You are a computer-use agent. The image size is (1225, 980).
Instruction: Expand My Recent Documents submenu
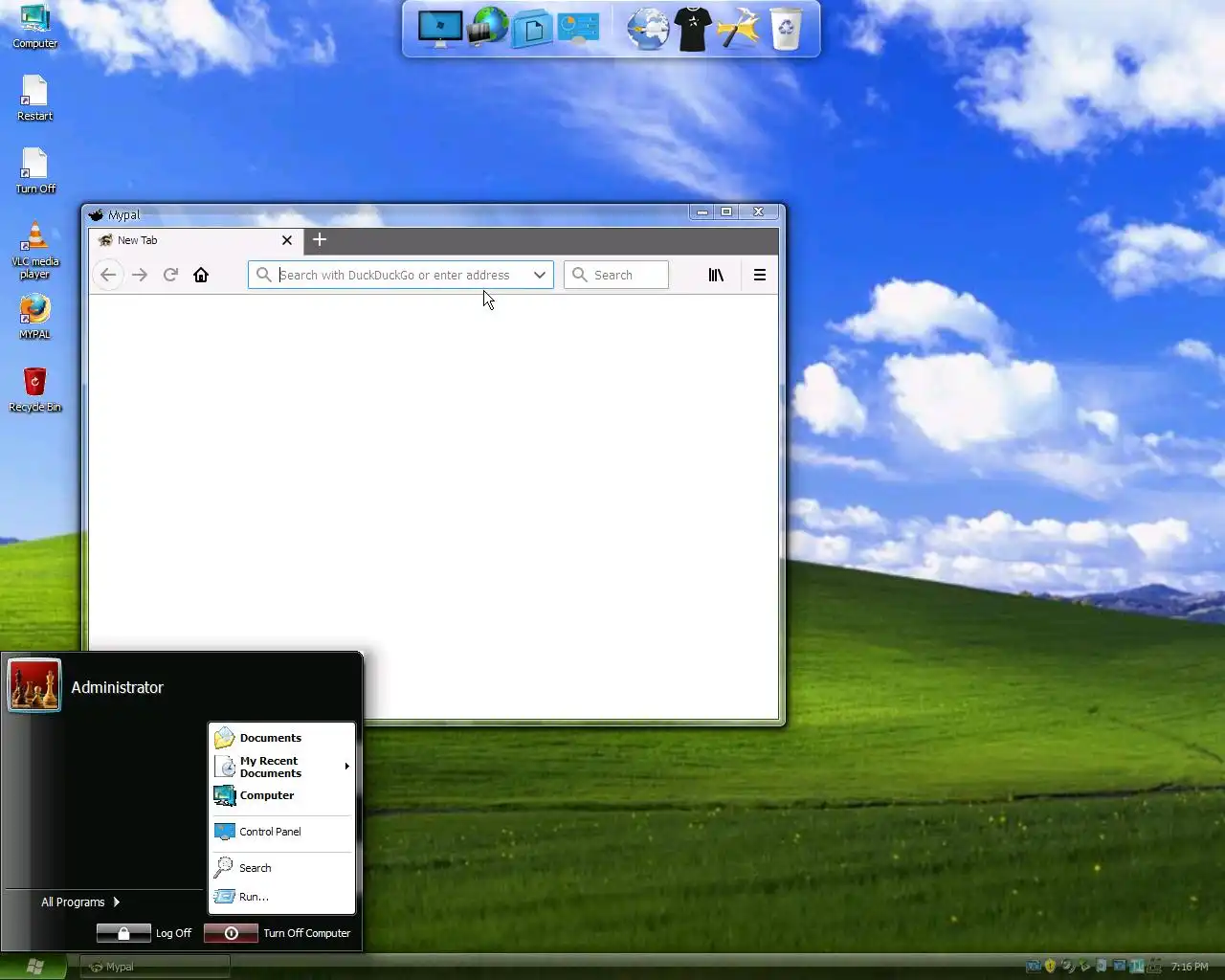(x=282, y=767)
